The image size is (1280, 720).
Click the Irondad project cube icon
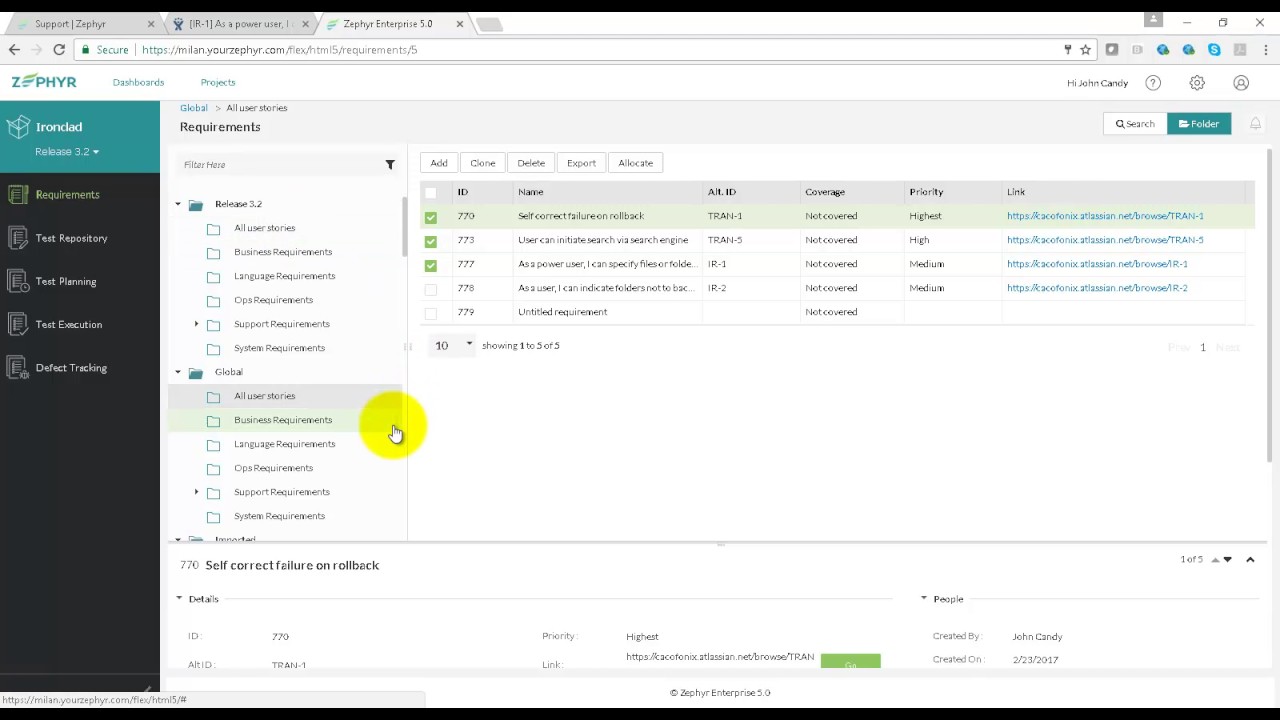(17, 127)
